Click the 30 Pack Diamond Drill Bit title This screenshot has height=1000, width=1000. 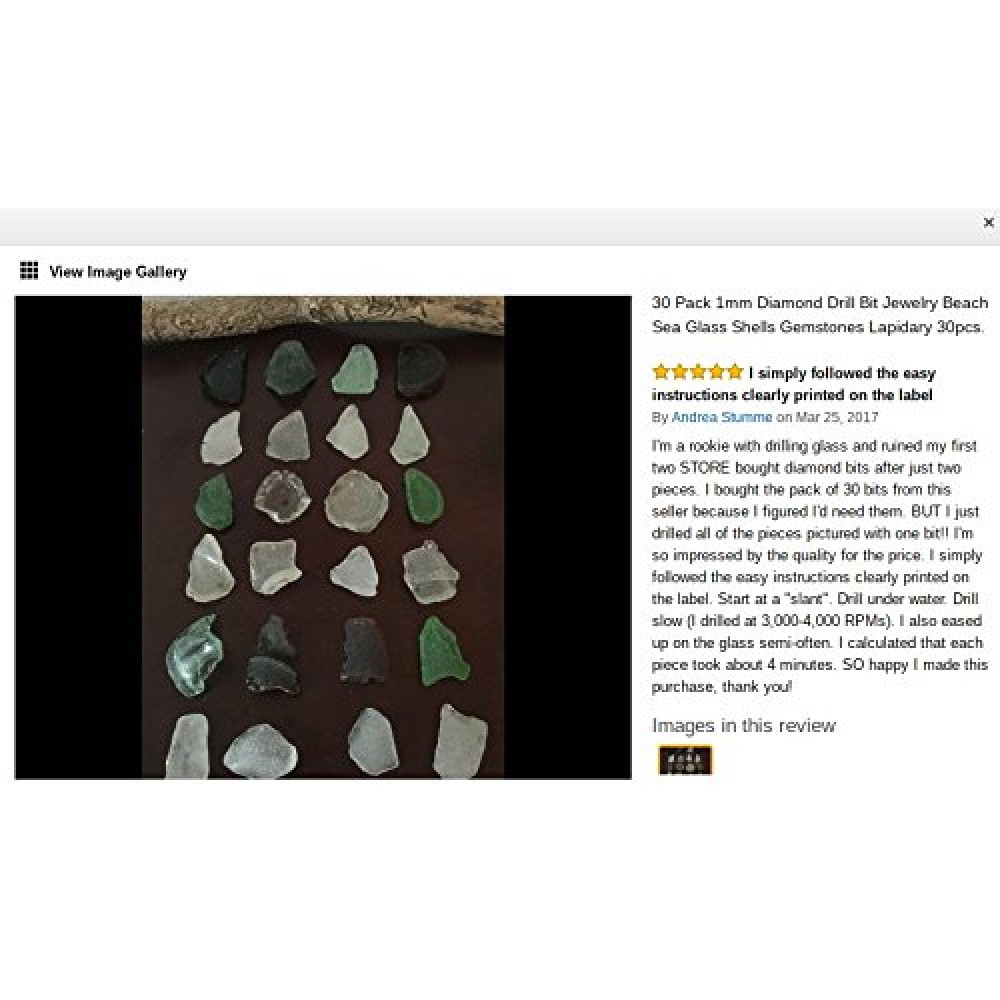820,315
